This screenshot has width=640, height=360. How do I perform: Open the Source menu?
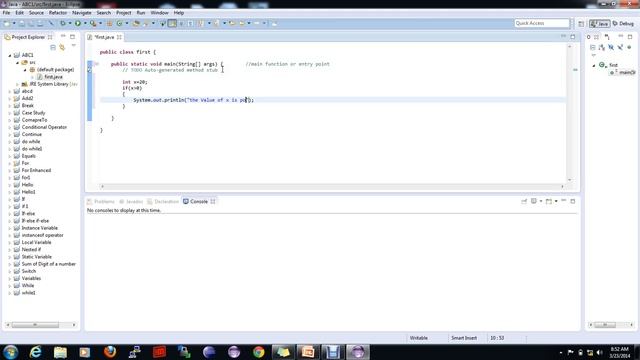[x=36, y=13]
